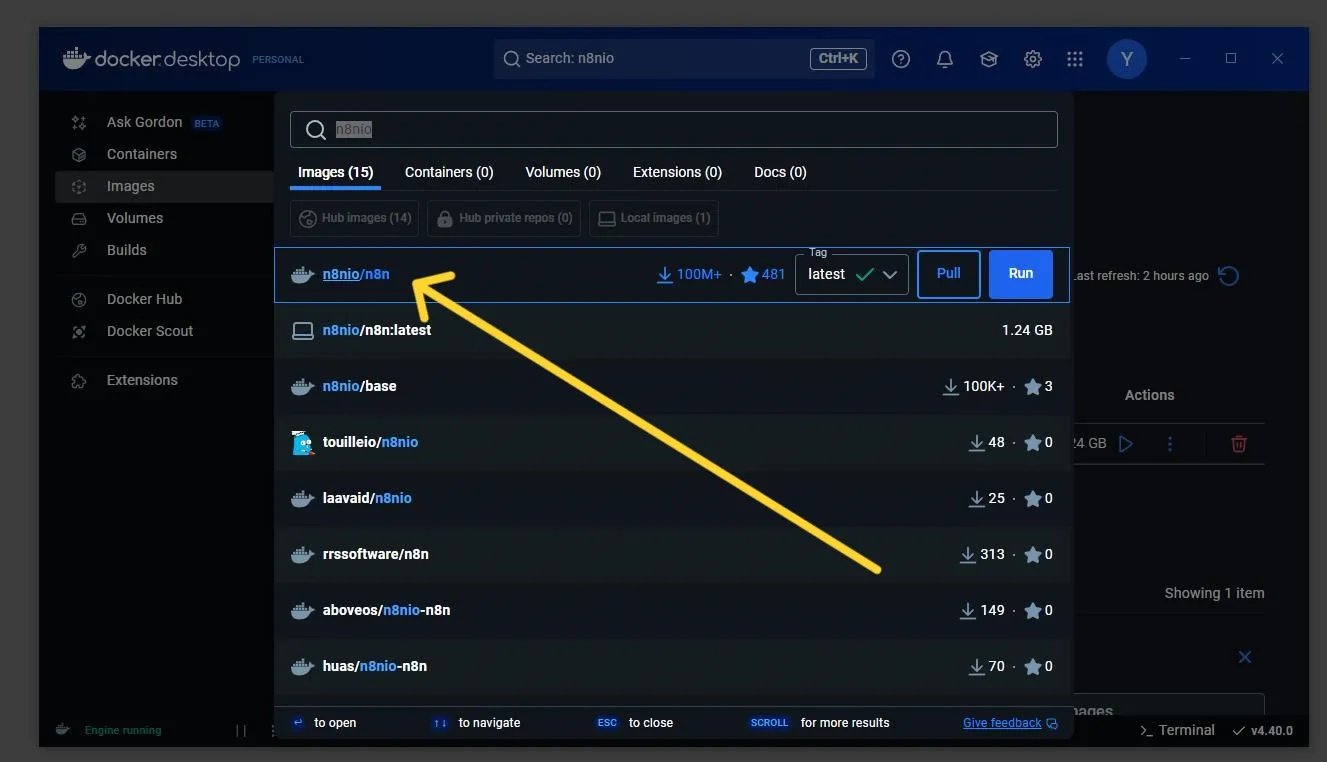Screen dimensions: 1327x762
Task: Open the three-dot actions menu for image
Action: pos(1170,443)
